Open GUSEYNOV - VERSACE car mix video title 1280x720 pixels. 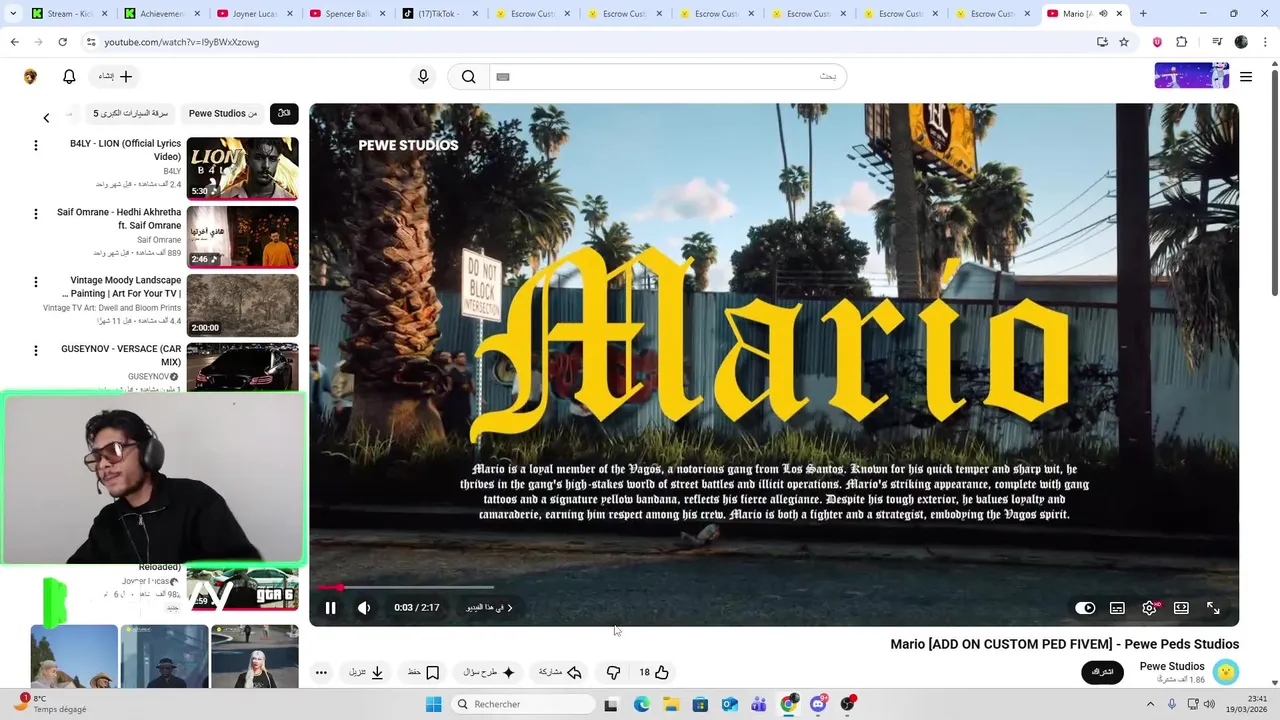(121, 355)
